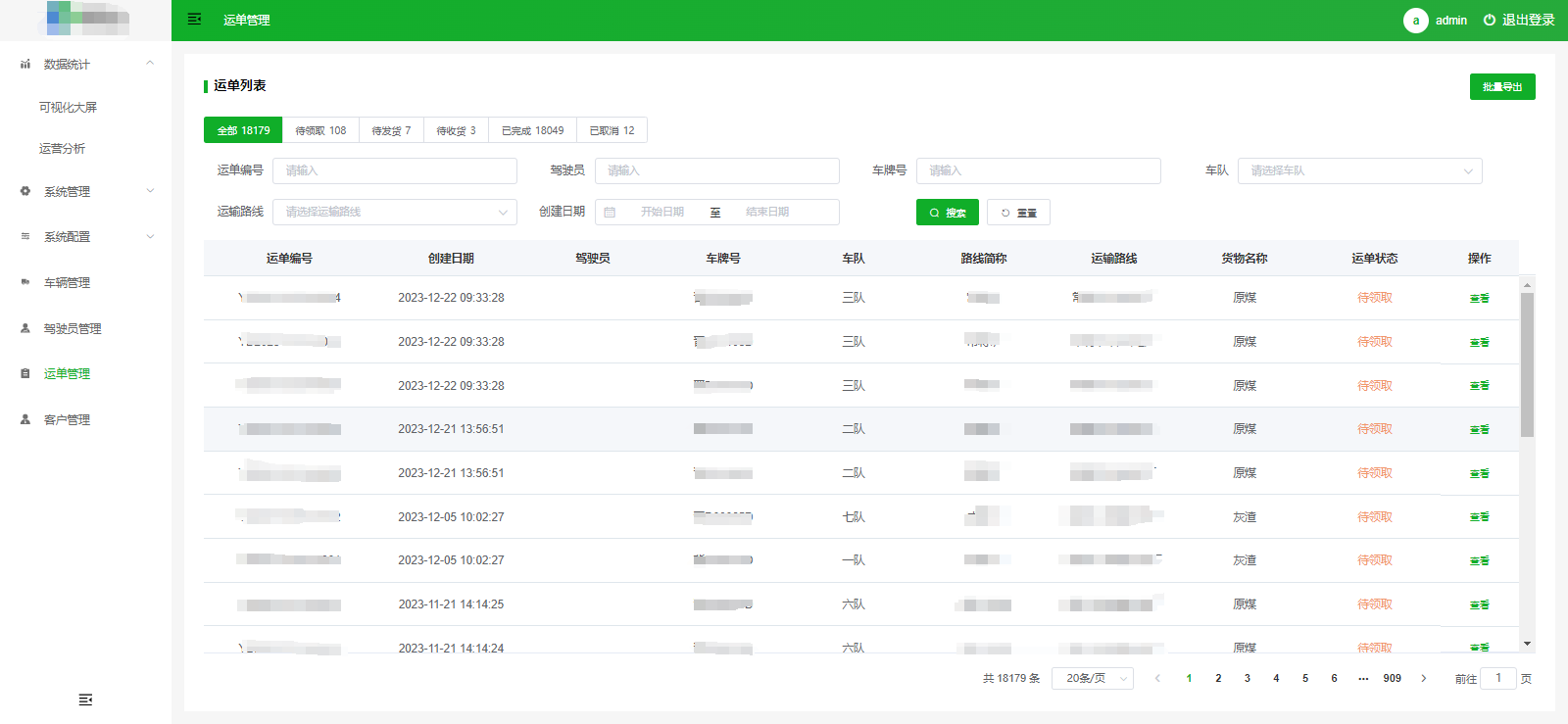The height and width of the screenshot is (724, 1568).
Task: Open 运营分析 from the sidebar
Action: point(62,149)
